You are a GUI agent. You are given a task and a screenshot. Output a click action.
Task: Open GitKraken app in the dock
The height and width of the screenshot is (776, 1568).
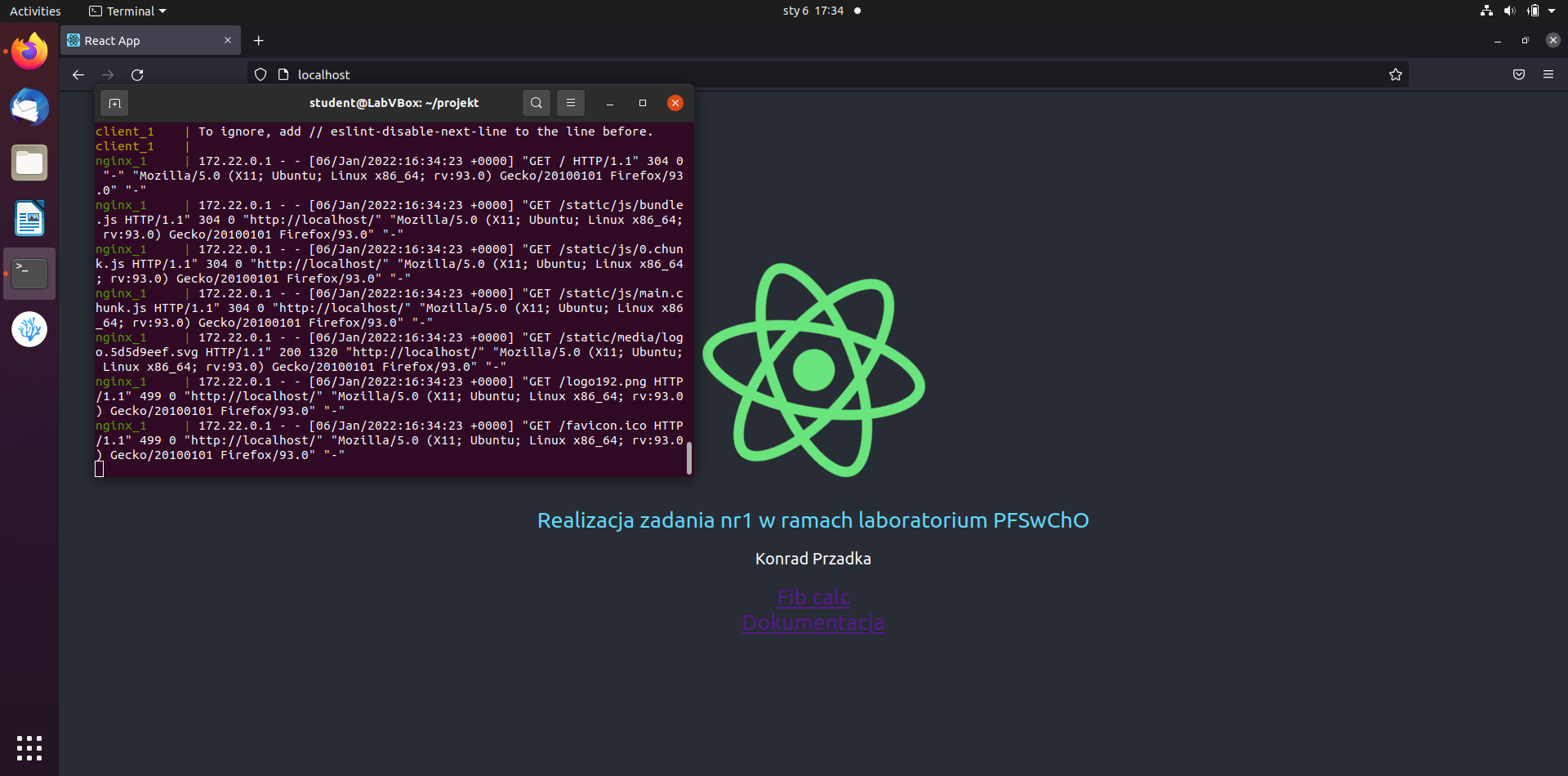(29, 329)
